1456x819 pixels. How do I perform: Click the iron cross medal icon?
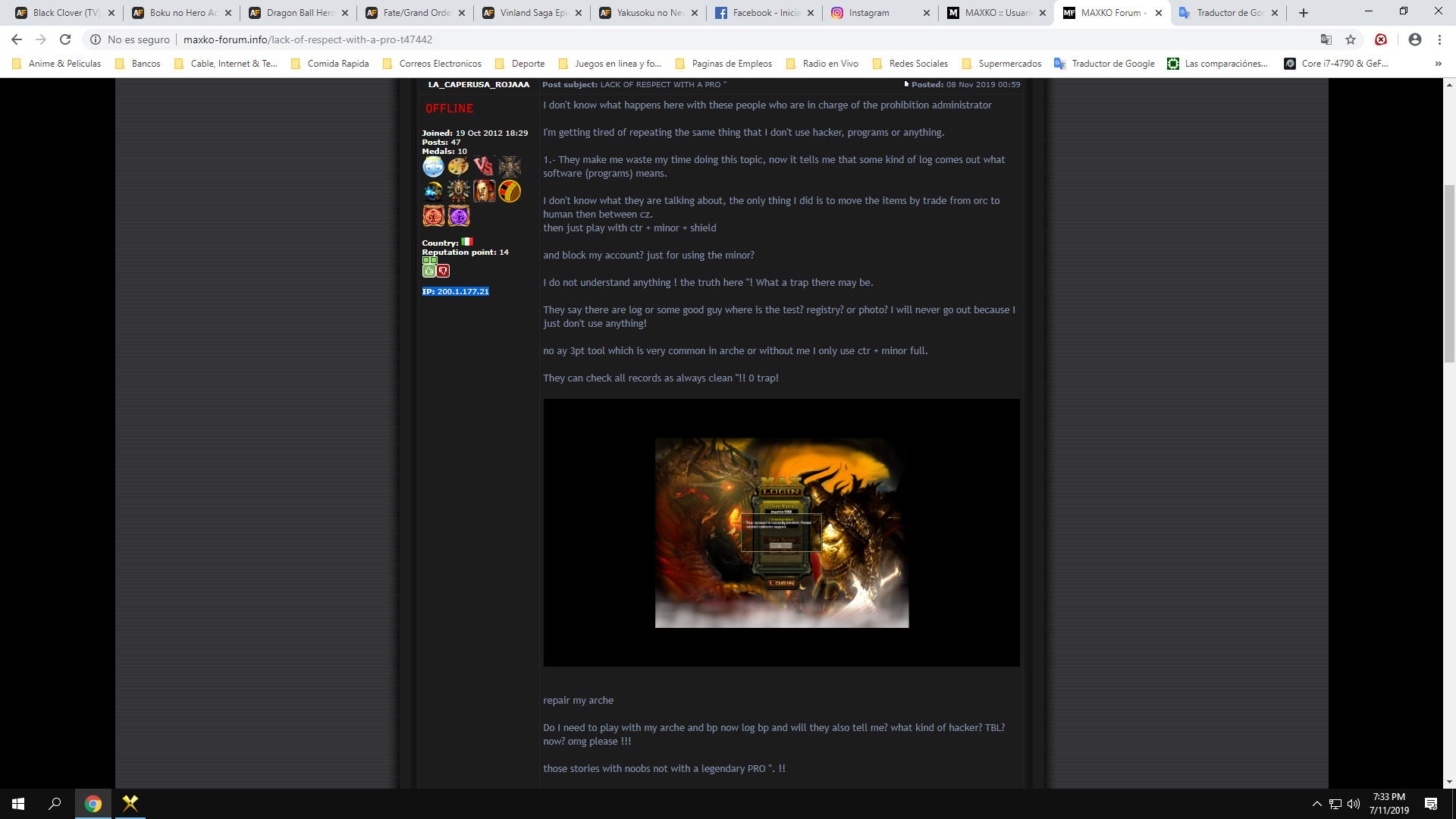(510, 166)
